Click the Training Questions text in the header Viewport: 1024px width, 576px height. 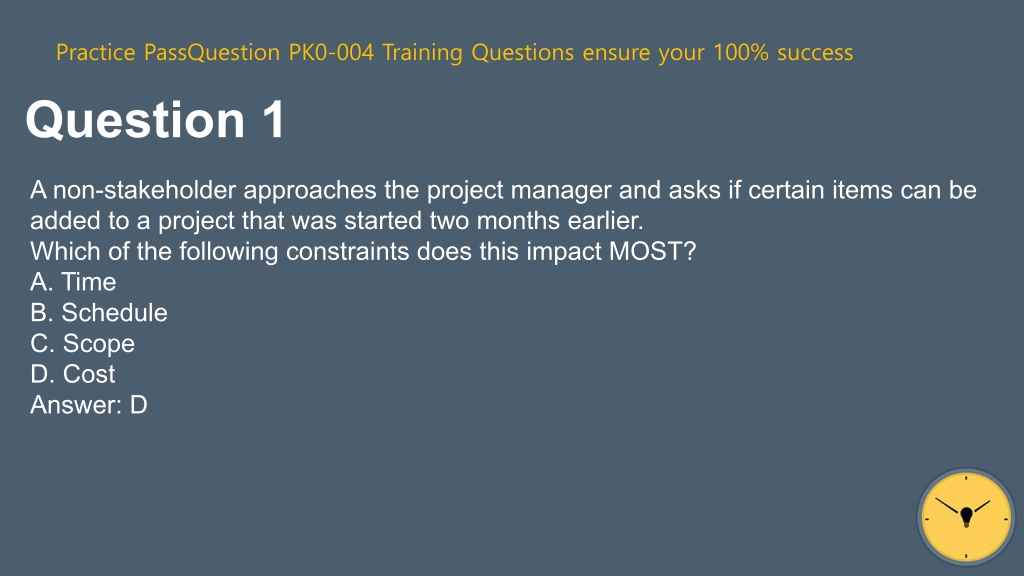[478, 52]
